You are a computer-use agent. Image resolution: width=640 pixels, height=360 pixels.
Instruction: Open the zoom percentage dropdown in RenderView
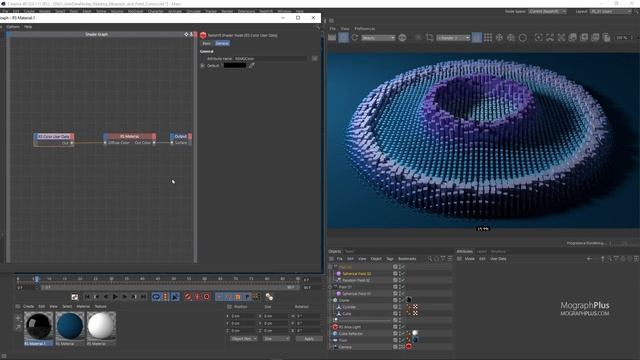[x=624, y=38]
